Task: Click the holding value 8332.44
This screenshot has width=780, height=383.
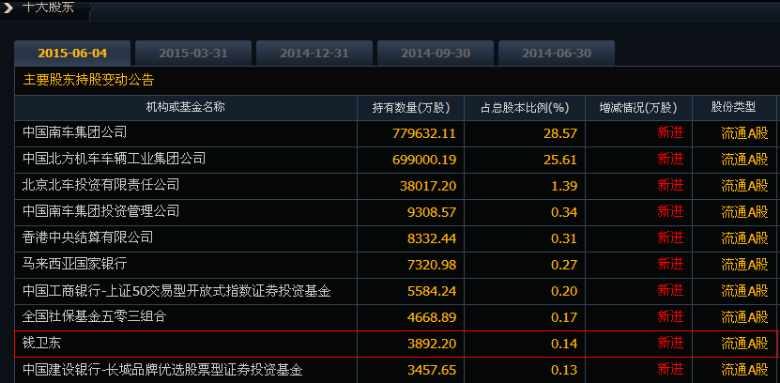Action: click(431, 238)
